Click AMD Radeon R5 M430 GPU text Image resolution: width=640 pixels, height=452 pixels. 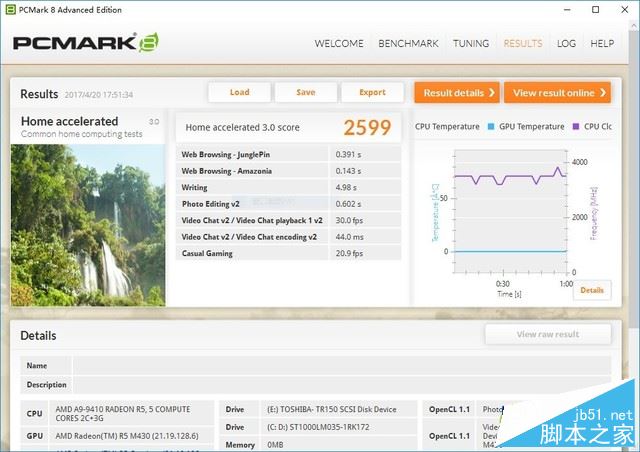click(127, 436)
